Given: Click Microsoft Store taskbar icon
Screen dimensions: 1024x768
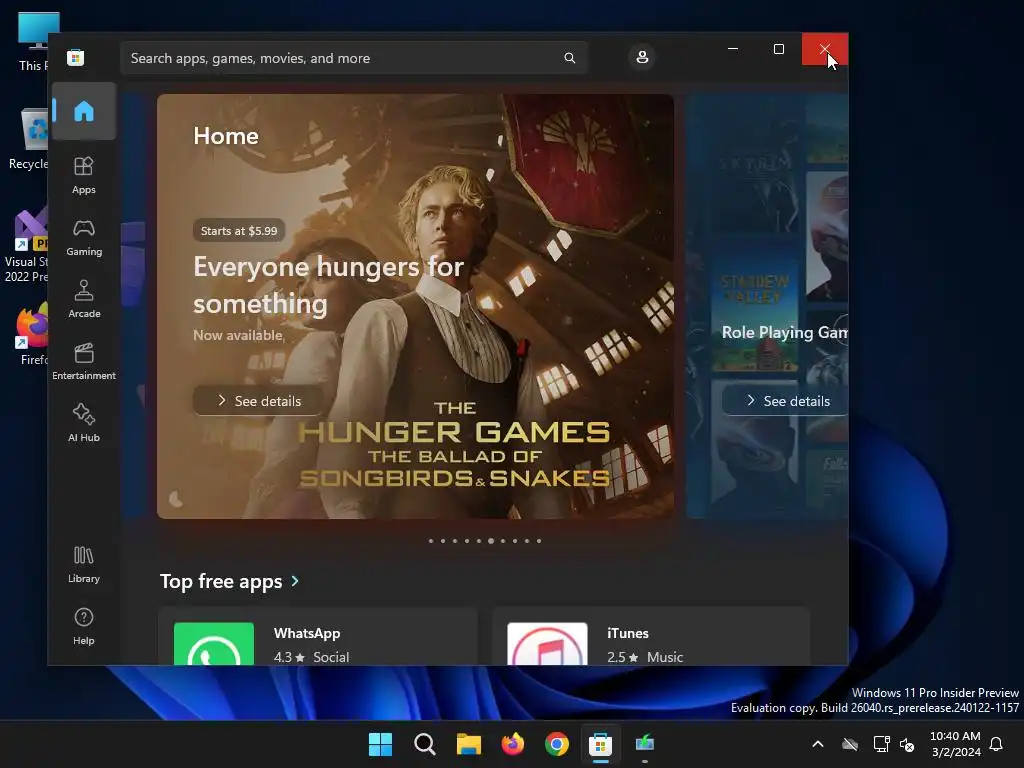Looking at the screenshot, I should coord(600,744).
